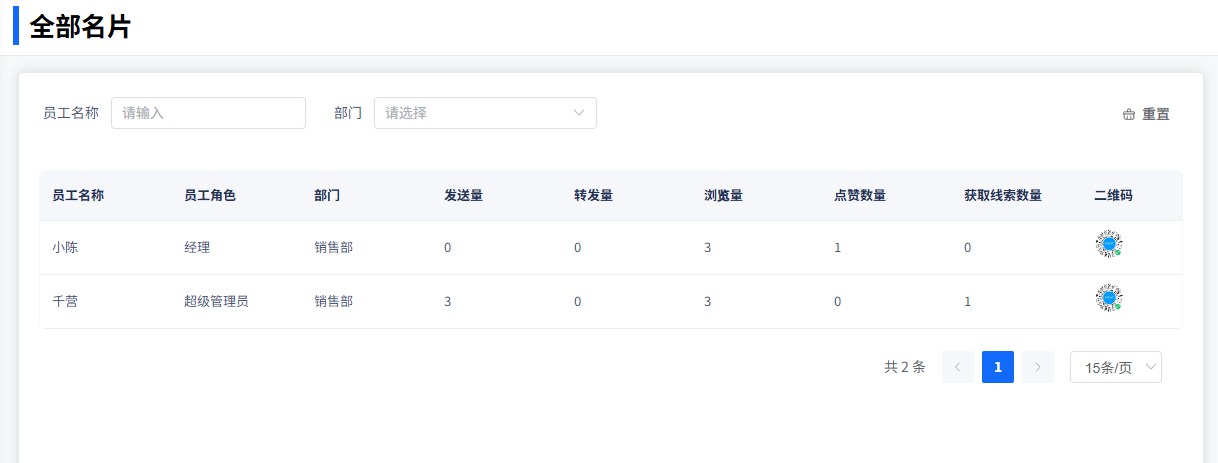Screen dimensions: 1218x463
Task: Click the 重置 reset button
Action: click(x=1146, y=114)
